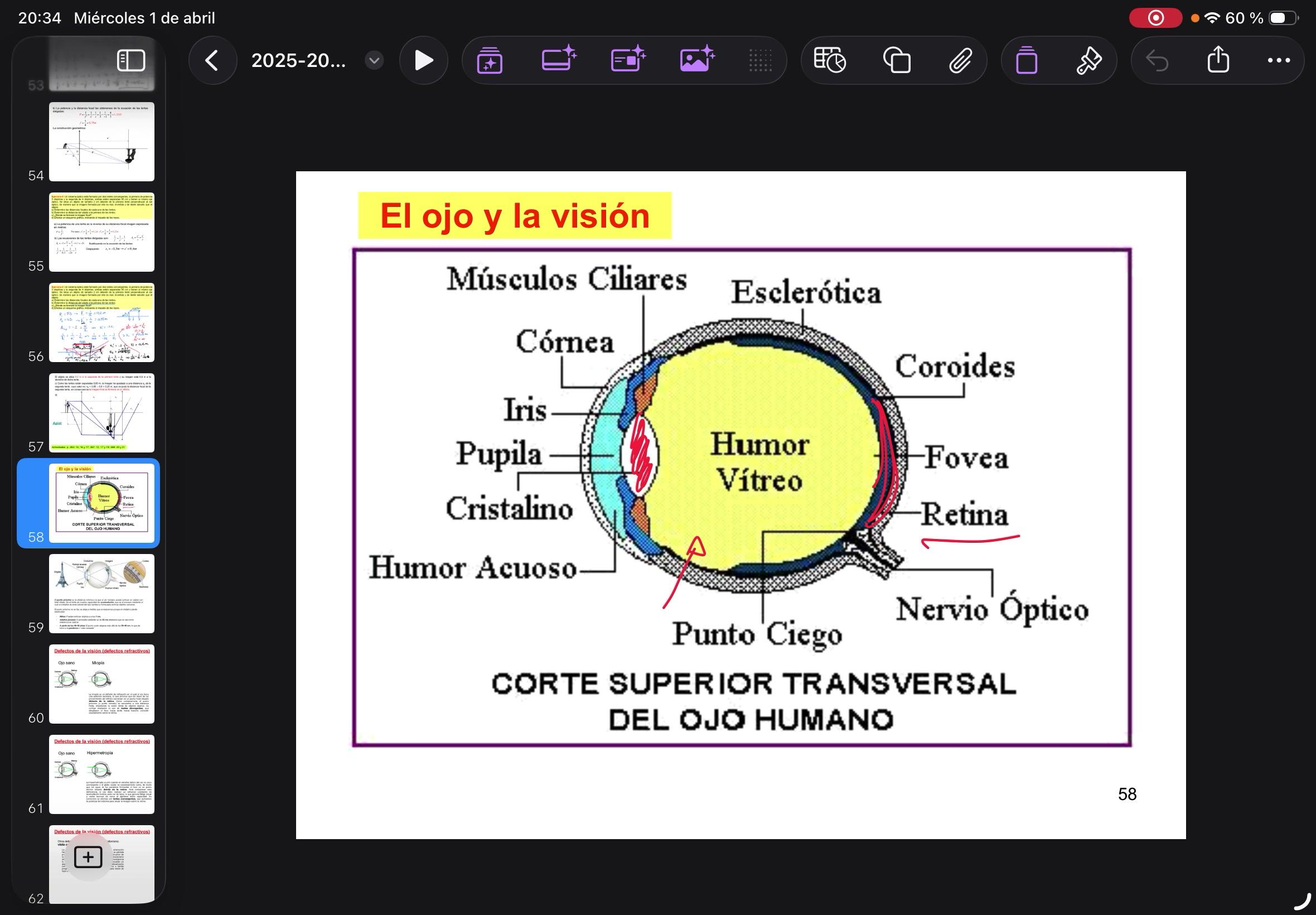The width and height of the screenshot is (1316, 915).
Task: Open the AI slide deck generator icon
Action: 490,60
